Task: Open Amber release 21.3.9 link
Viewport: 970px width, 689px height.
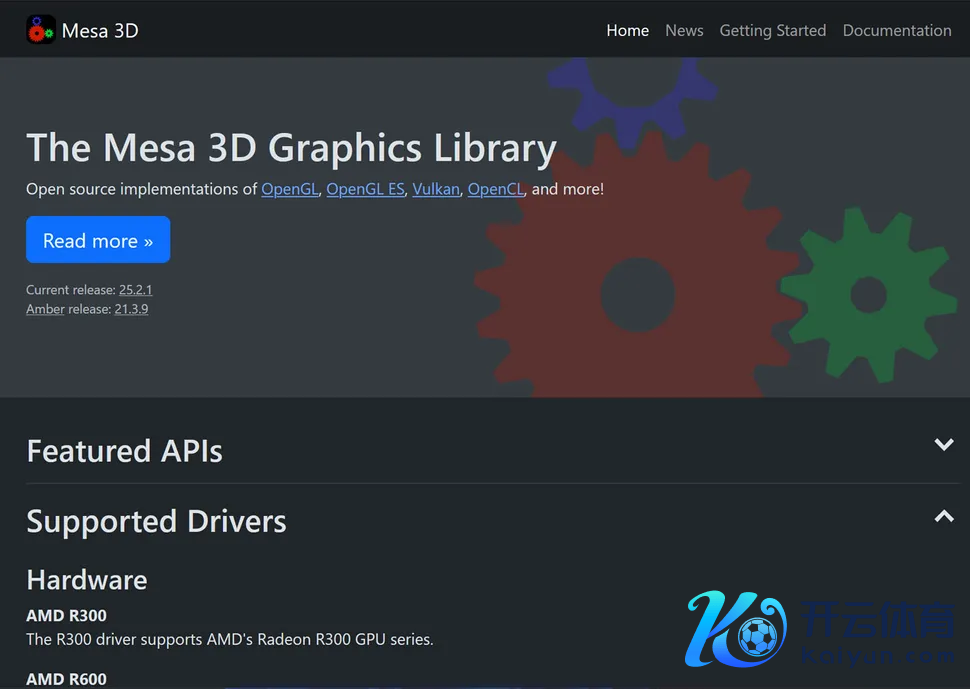Action: click(x=131, y=309)
